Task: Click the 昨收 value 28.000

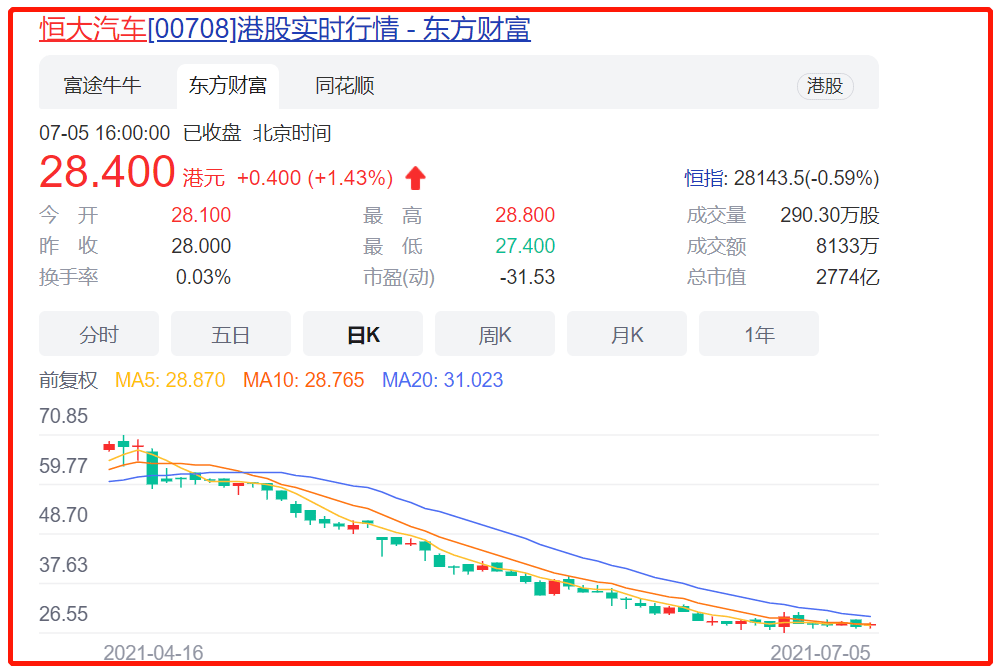Action: [201, 246]
